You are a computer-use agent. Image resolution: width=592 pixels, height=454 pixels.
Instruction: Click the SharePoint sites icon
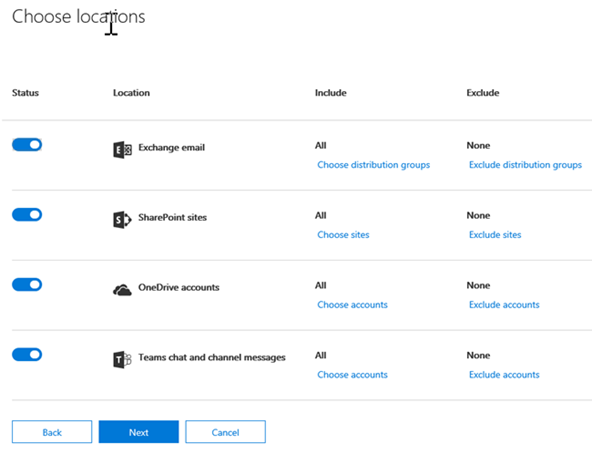(122, 219)
